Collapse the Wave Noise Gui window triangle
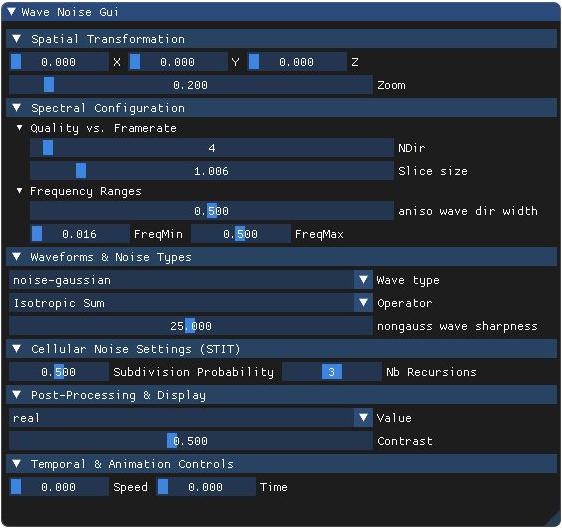 (11, 12)
